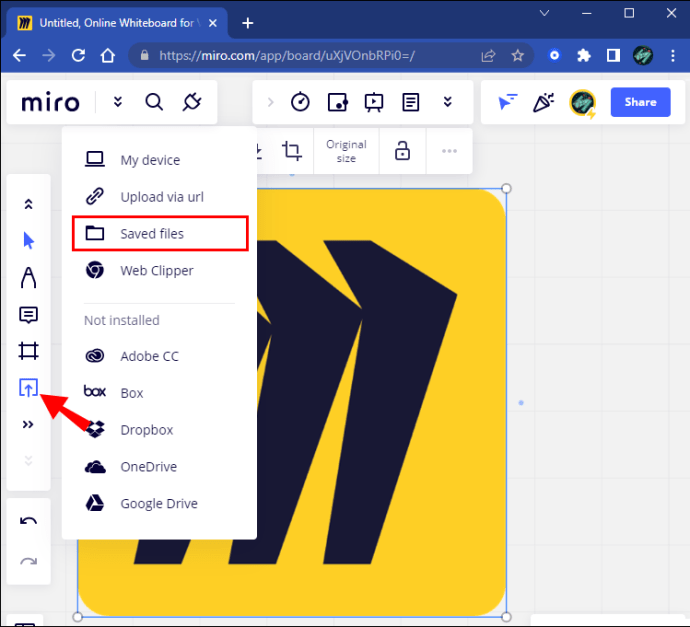The image size is (690, 627).
Task: Click the miro.com address bar
Action: [286, 56]
